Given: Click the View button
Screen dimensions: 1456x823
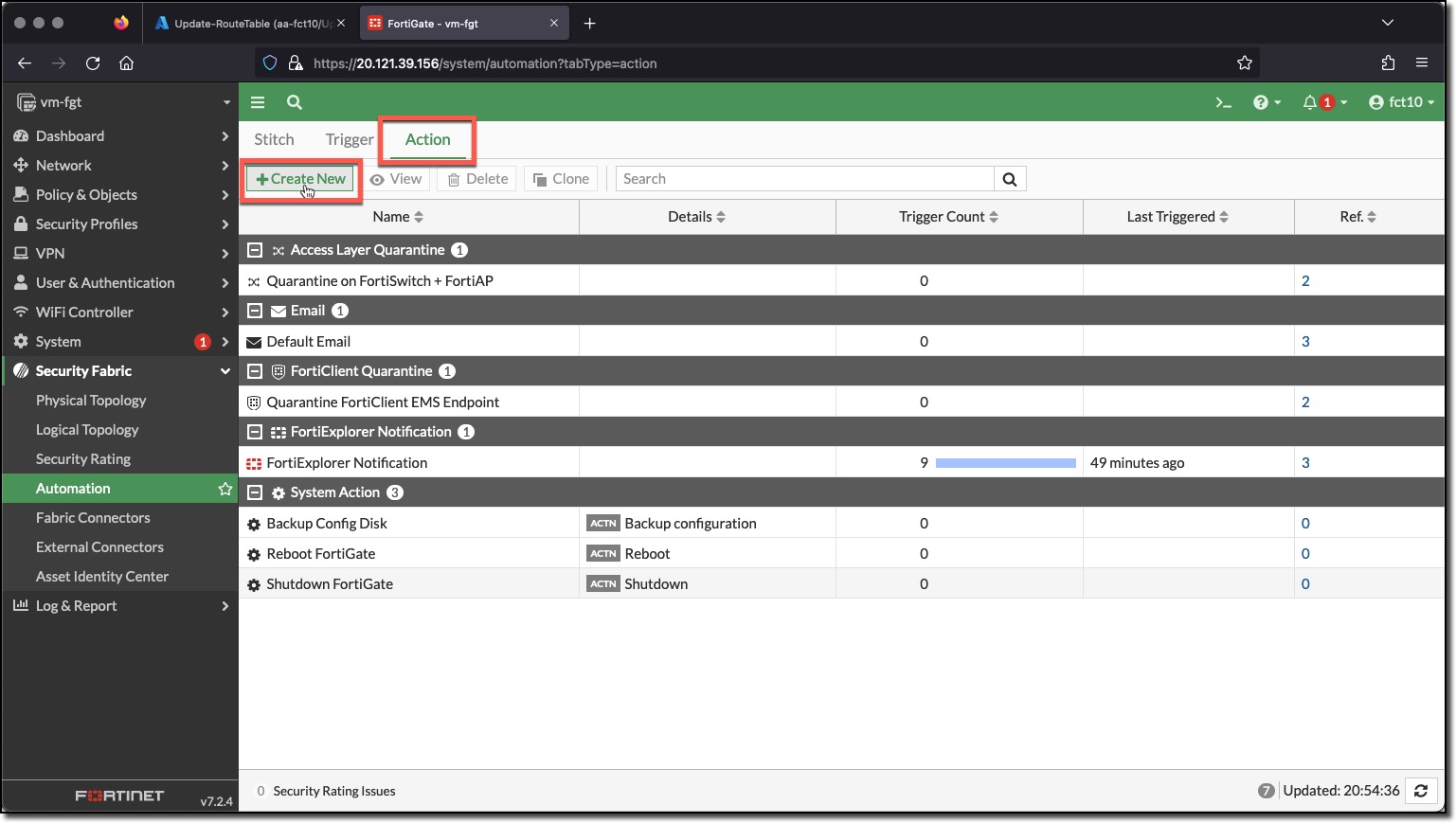Looking at the screenshot, I should [397, 179].
